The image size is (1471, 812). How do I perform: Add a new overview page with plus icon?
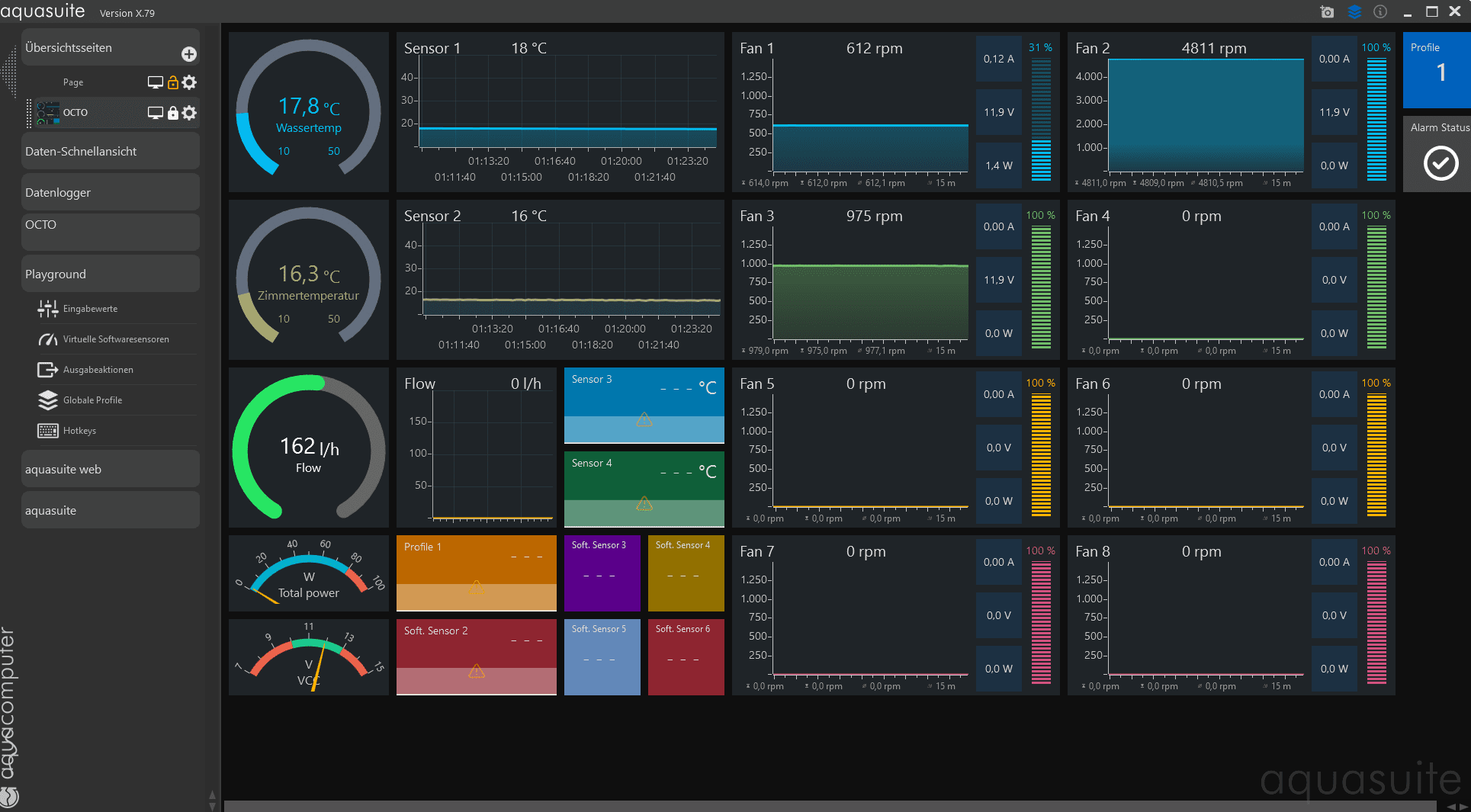(x=189, y=54)
